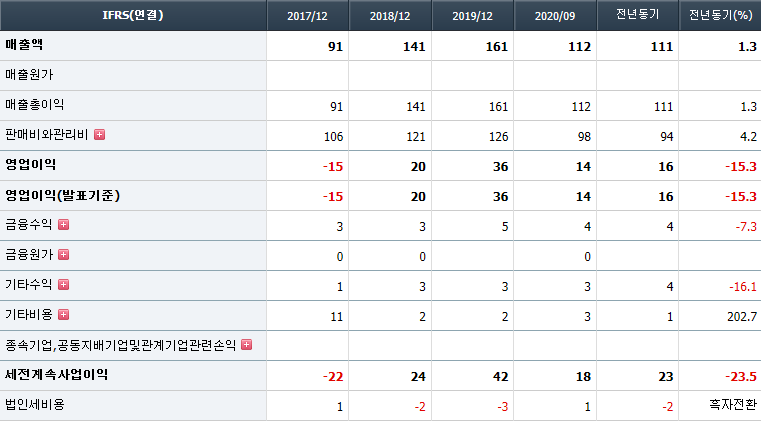Click the 매출원가 row label
The height and width of the screenshot is (421, 761).
coord(29,75)
